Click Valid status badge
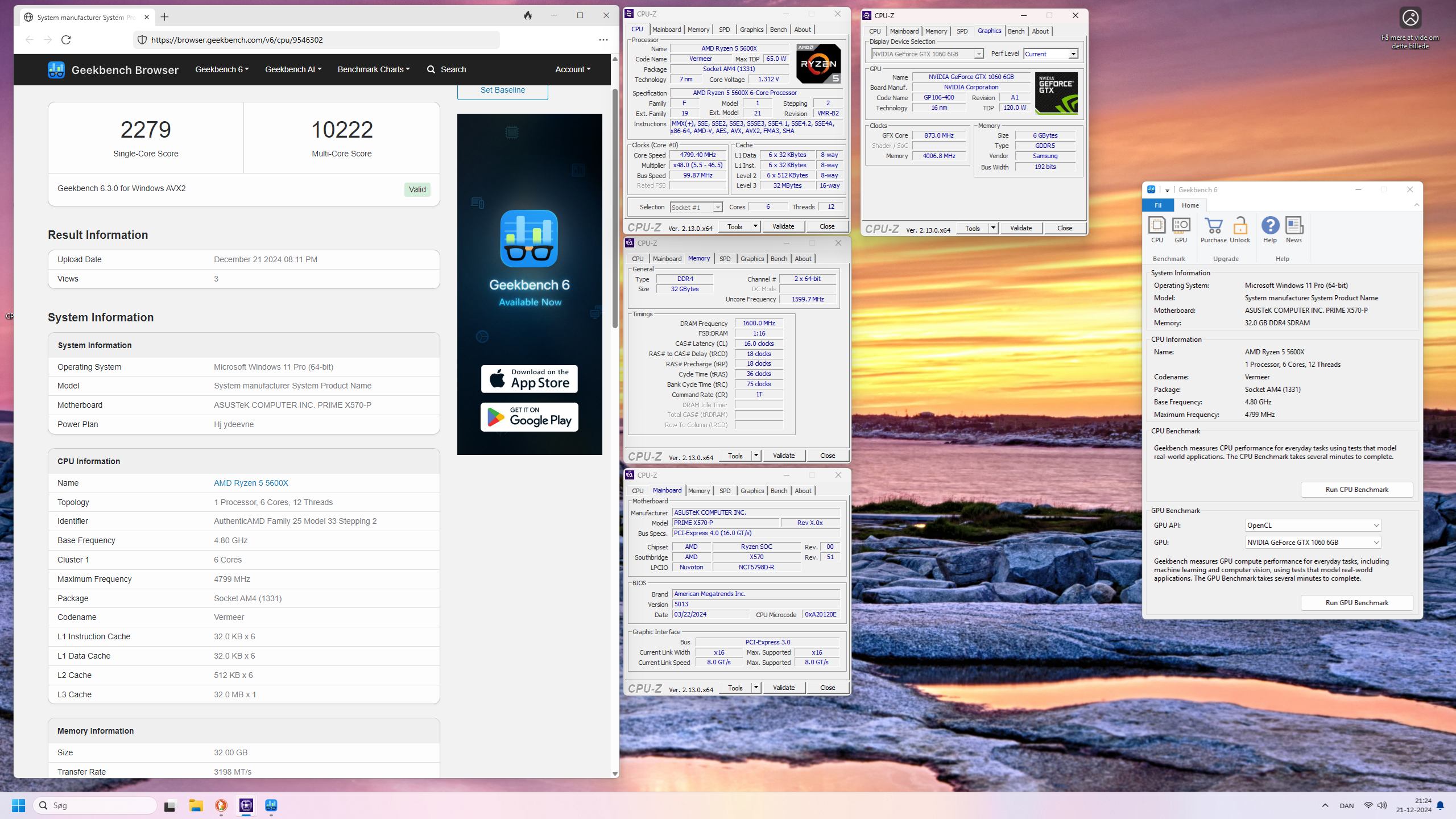The image size is (1456, 819). (x=417, y=189)
